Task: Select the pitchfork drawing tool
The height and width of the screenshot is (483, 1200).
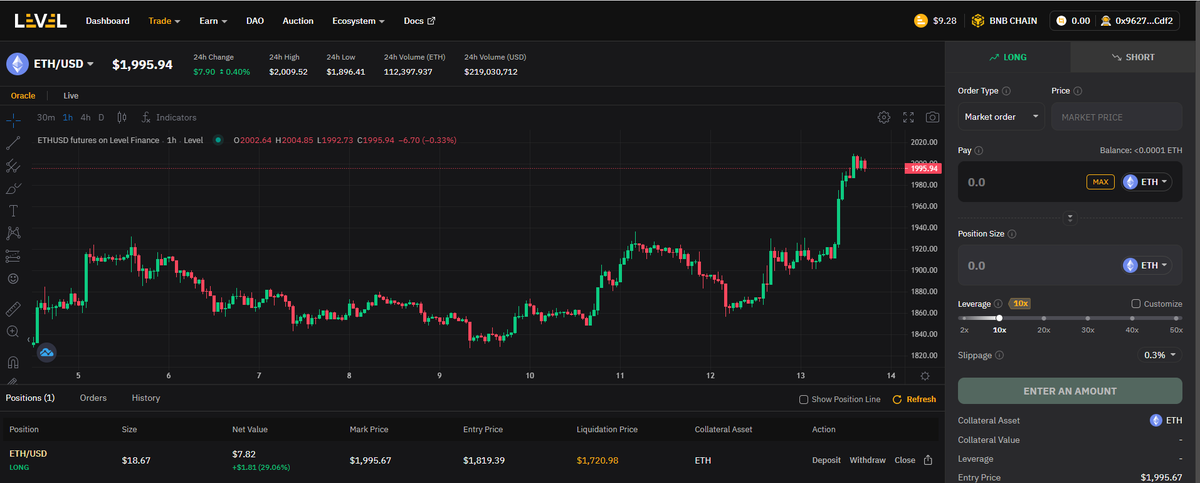Action: (13, 165)
